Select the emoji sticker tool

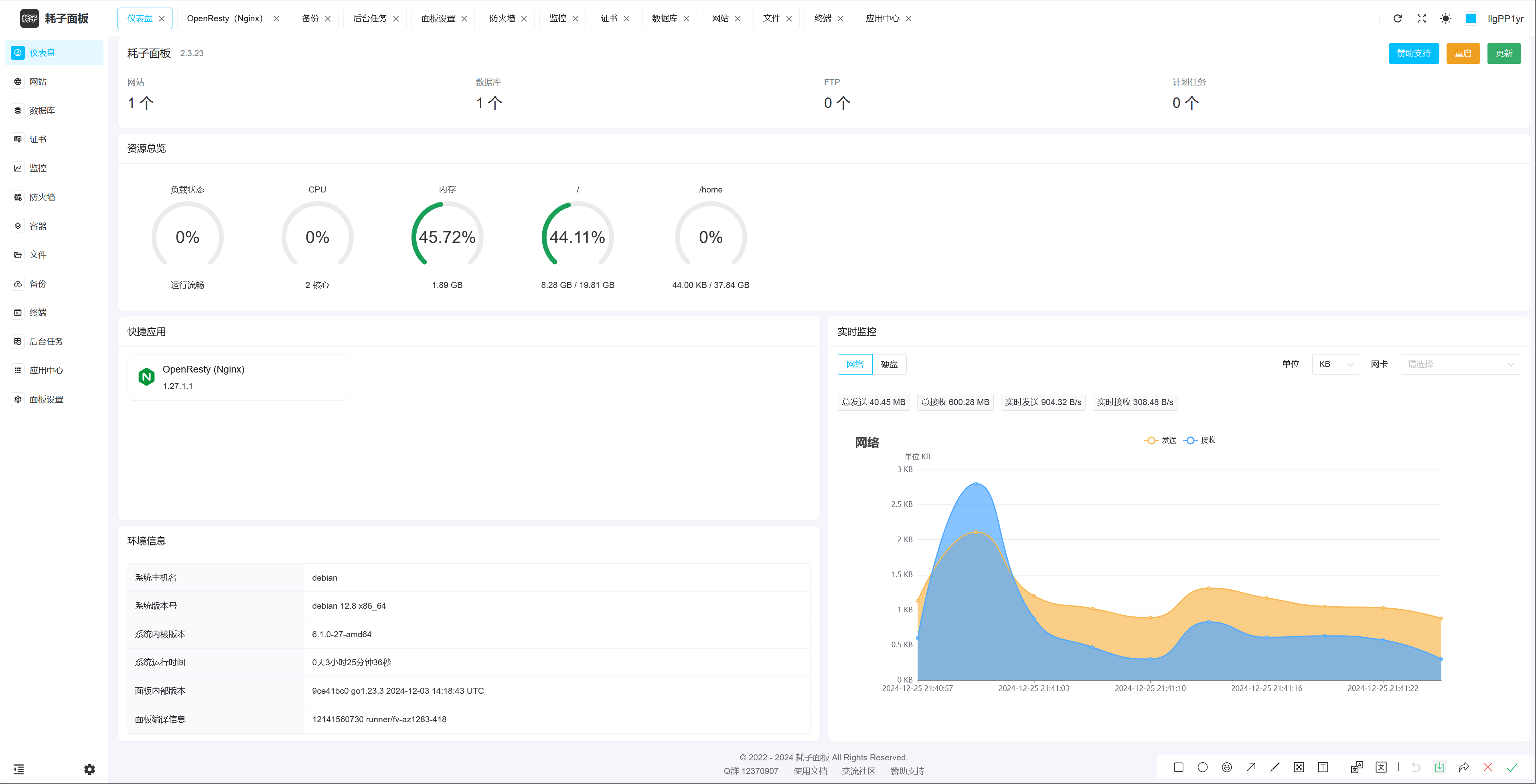1226,767
